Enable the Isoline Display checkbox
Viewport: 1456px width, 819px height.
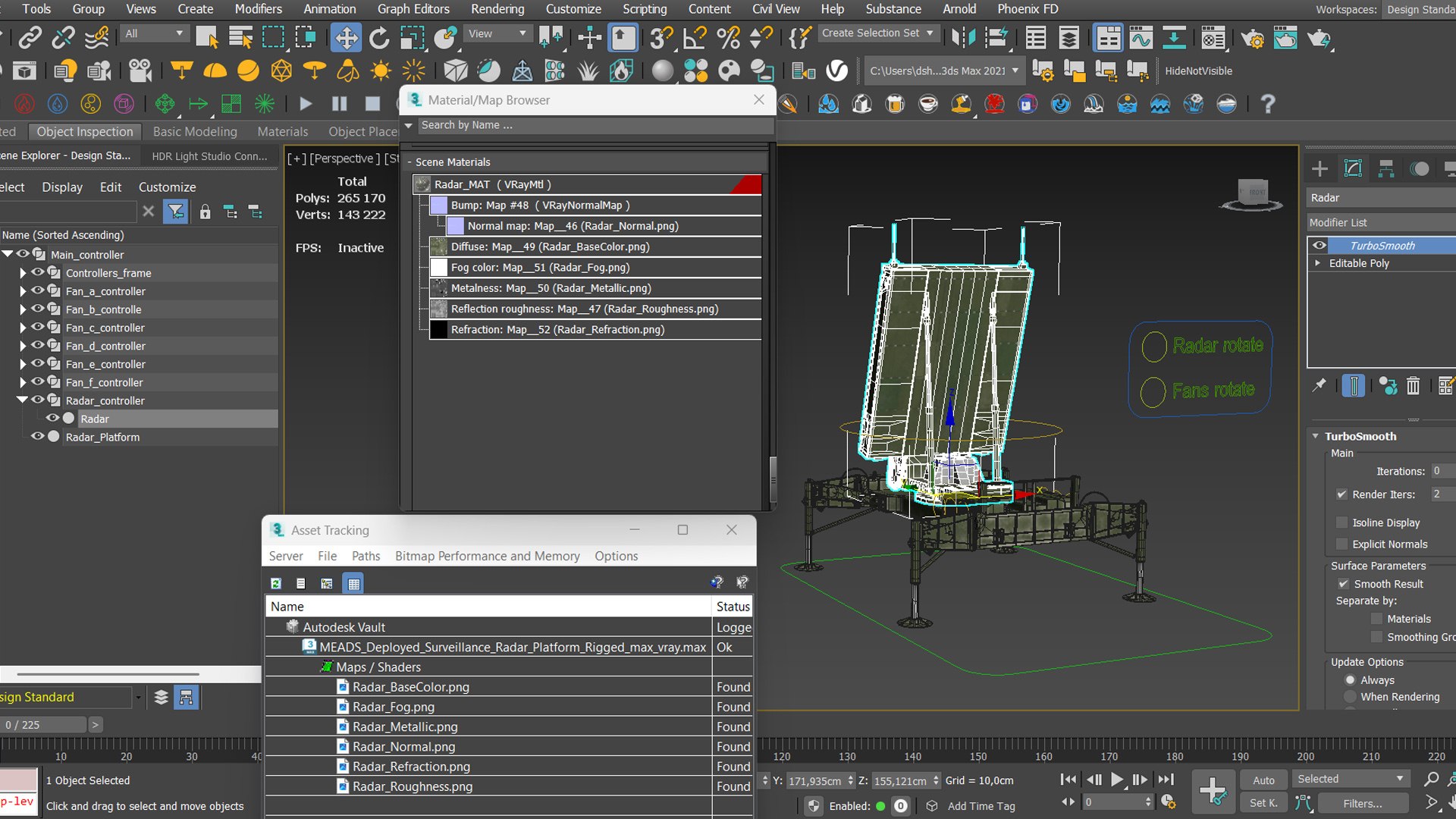(x=1342, y=522)
